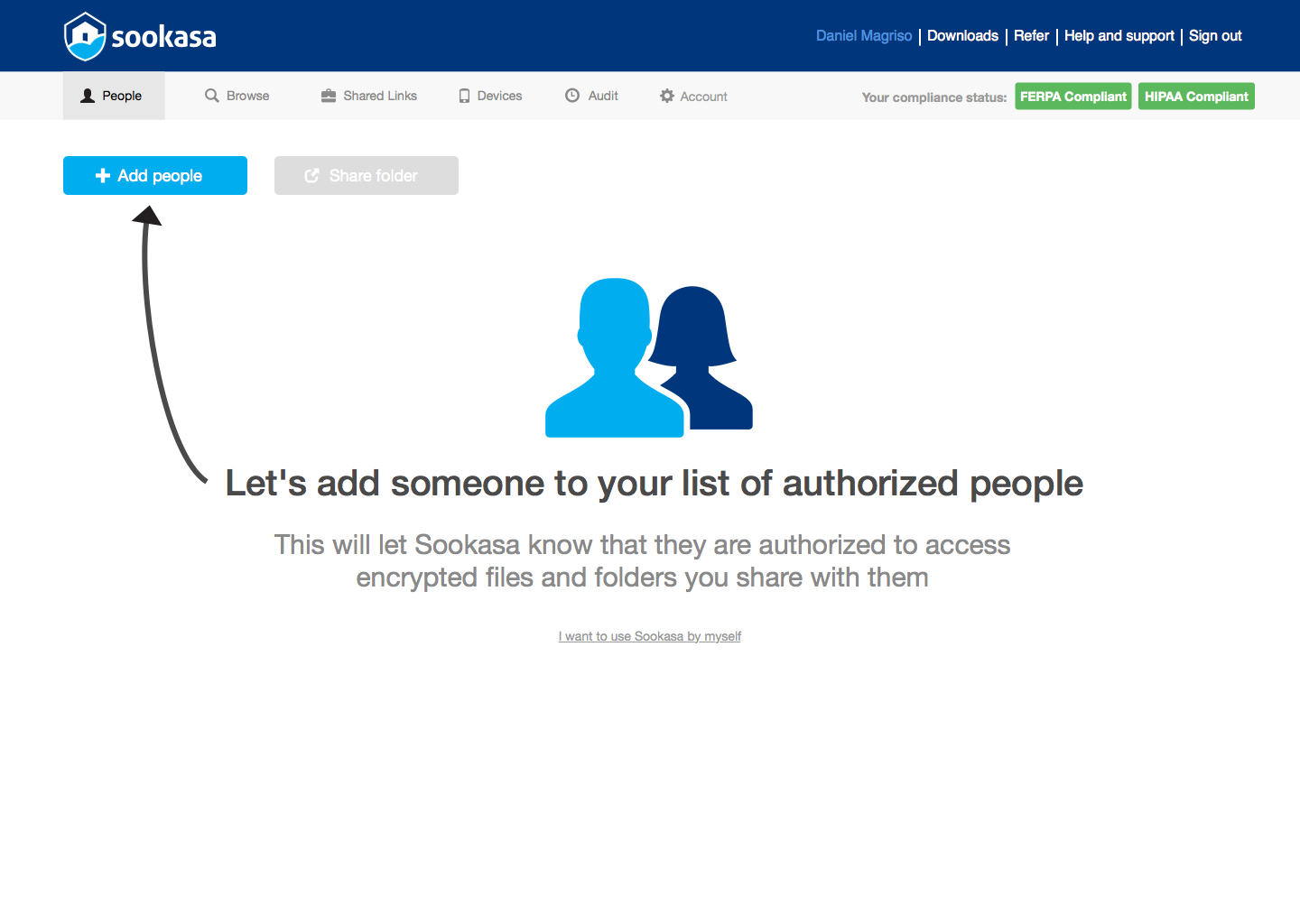The width and height of the screenshot is (1300, 924).
Task: Switch to the Devices tab
Action: point(499,96)
